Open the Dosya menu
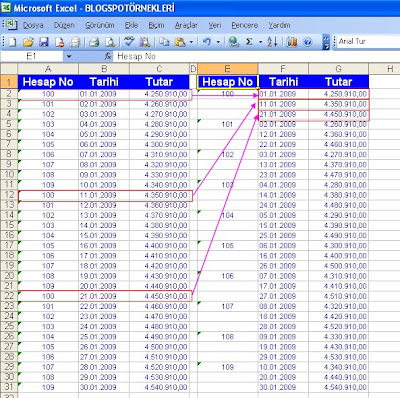400x398 pixels. pyautogui.click(x=33, y=25)
